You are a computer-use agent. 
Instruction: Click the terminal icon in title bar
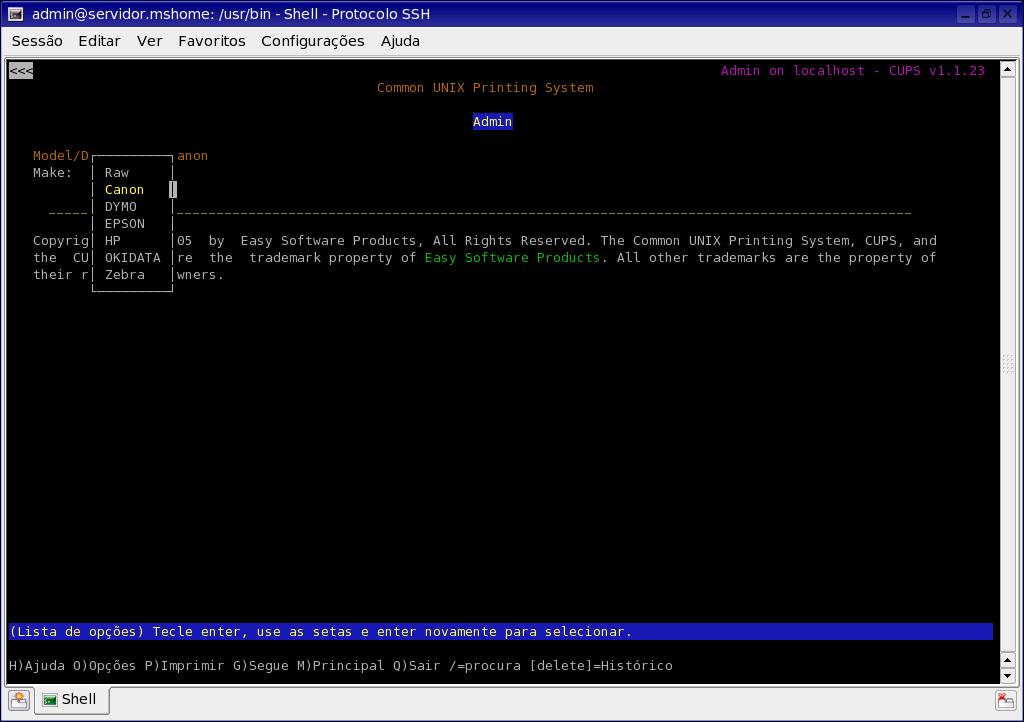[16, 14]
